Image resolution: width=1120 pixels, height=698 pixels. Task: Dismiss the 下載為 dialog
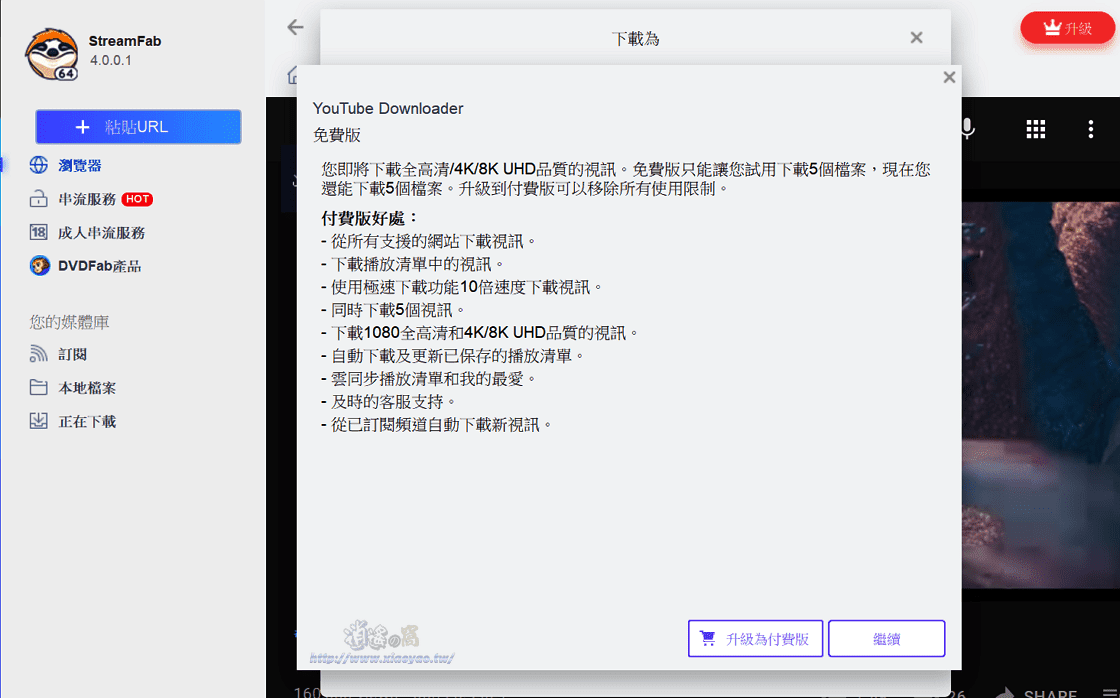tap(916, 36)
